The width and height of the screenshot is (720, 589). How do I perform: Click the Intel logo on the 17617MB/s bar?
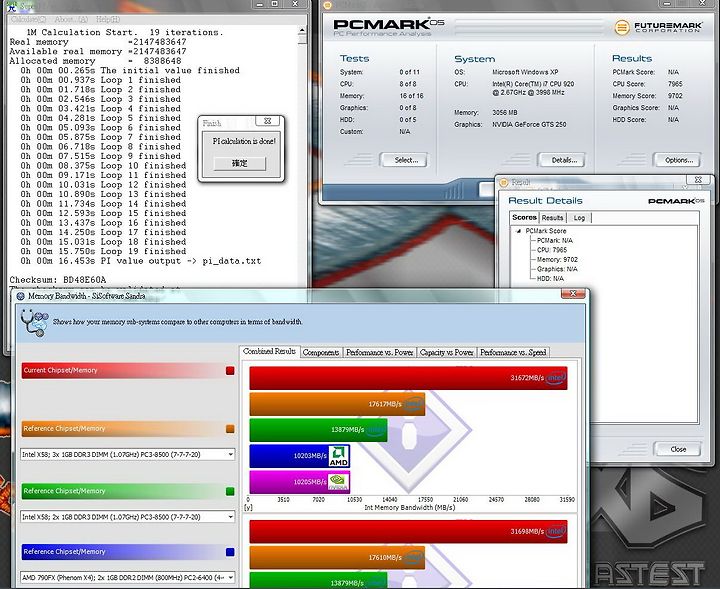(413, 404)
